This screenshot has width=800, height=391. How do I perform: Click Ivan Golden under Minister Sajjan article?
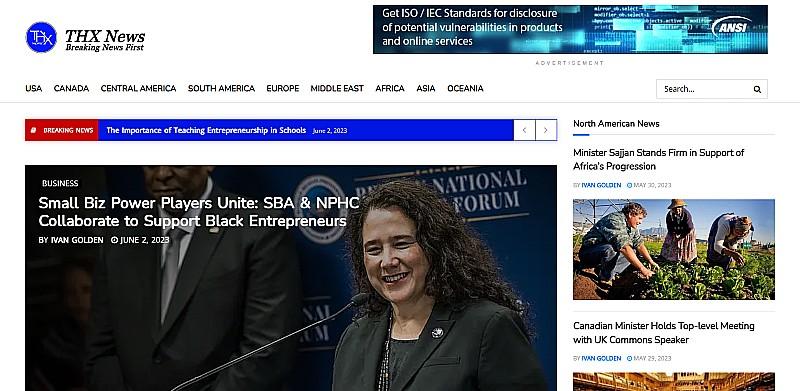[602, 185]
